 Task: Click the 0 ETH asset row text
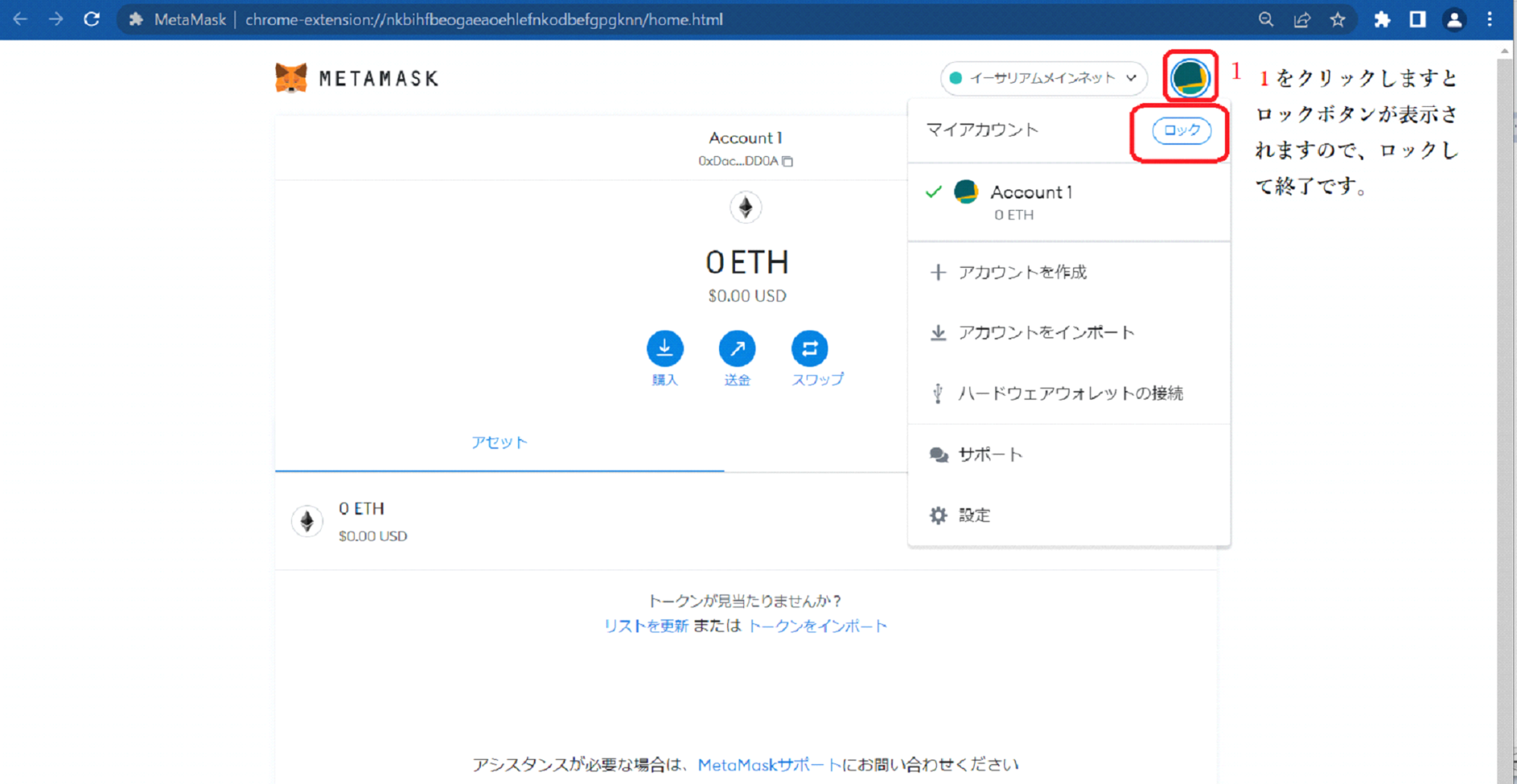pos(361,509)
